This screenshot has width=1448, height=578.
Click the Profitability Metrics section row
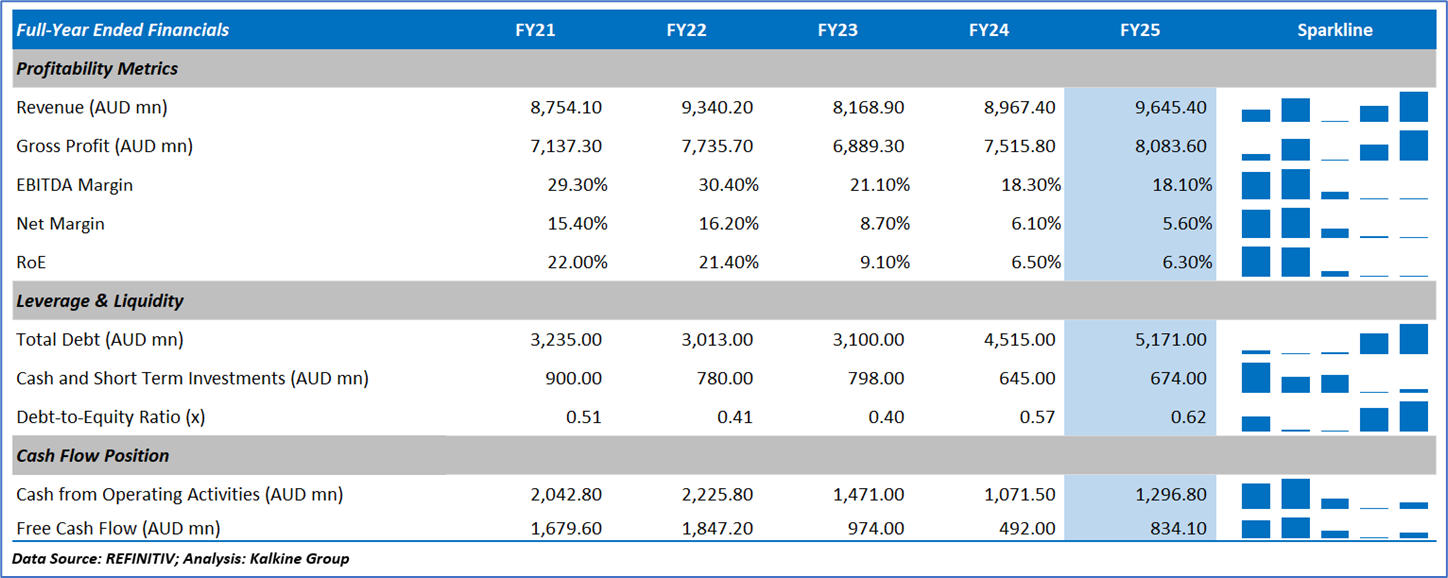click(x=97, y=69)
